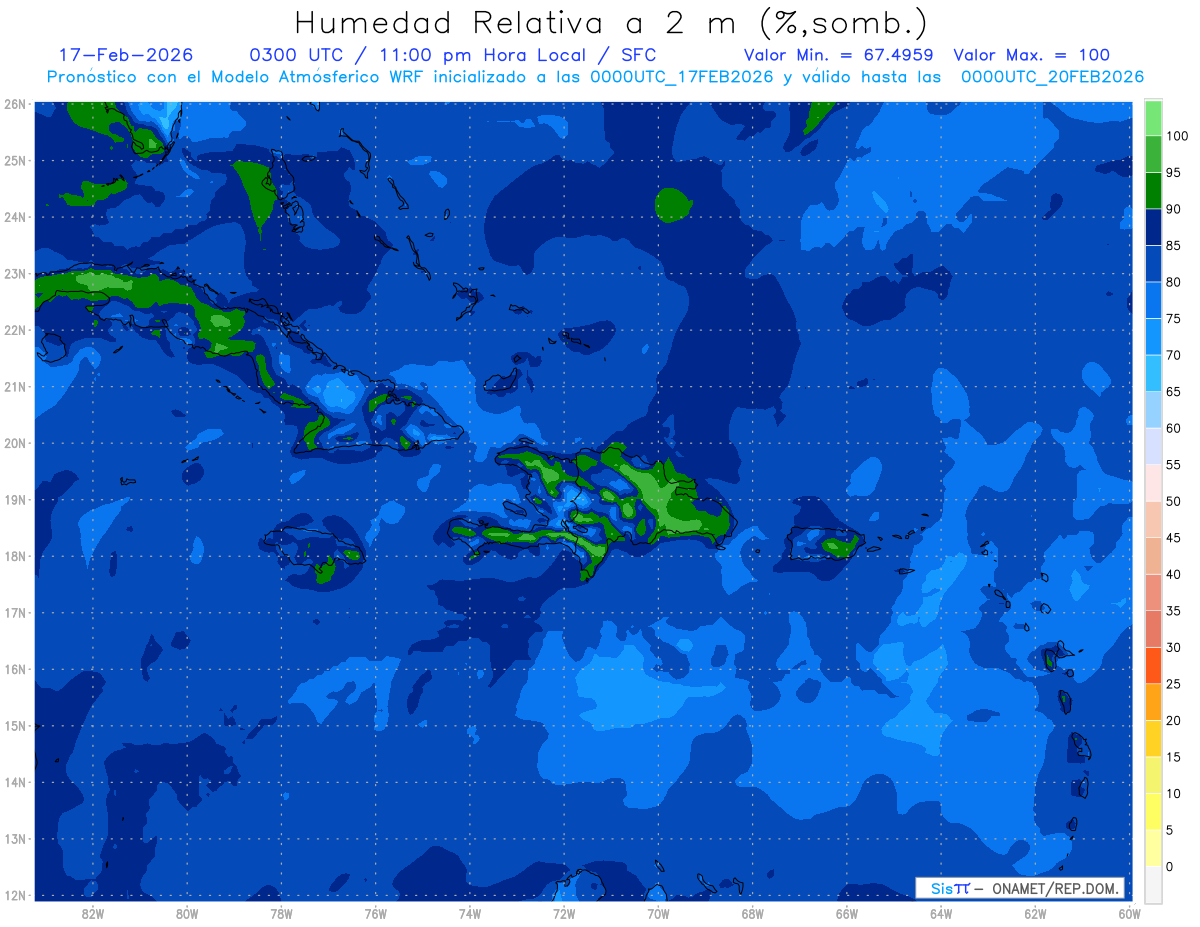Click the longitude label "64W"

[x=941, y=912]
